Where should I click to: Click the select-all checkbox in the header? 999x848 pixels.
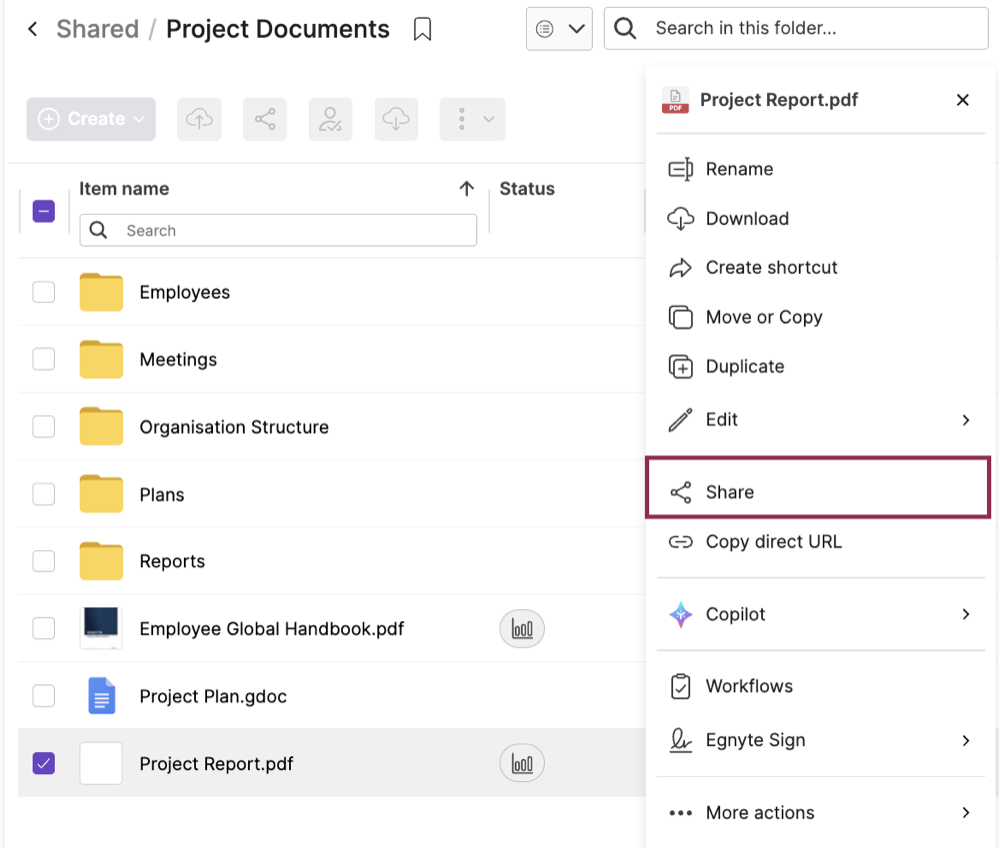tap(42, 211)
